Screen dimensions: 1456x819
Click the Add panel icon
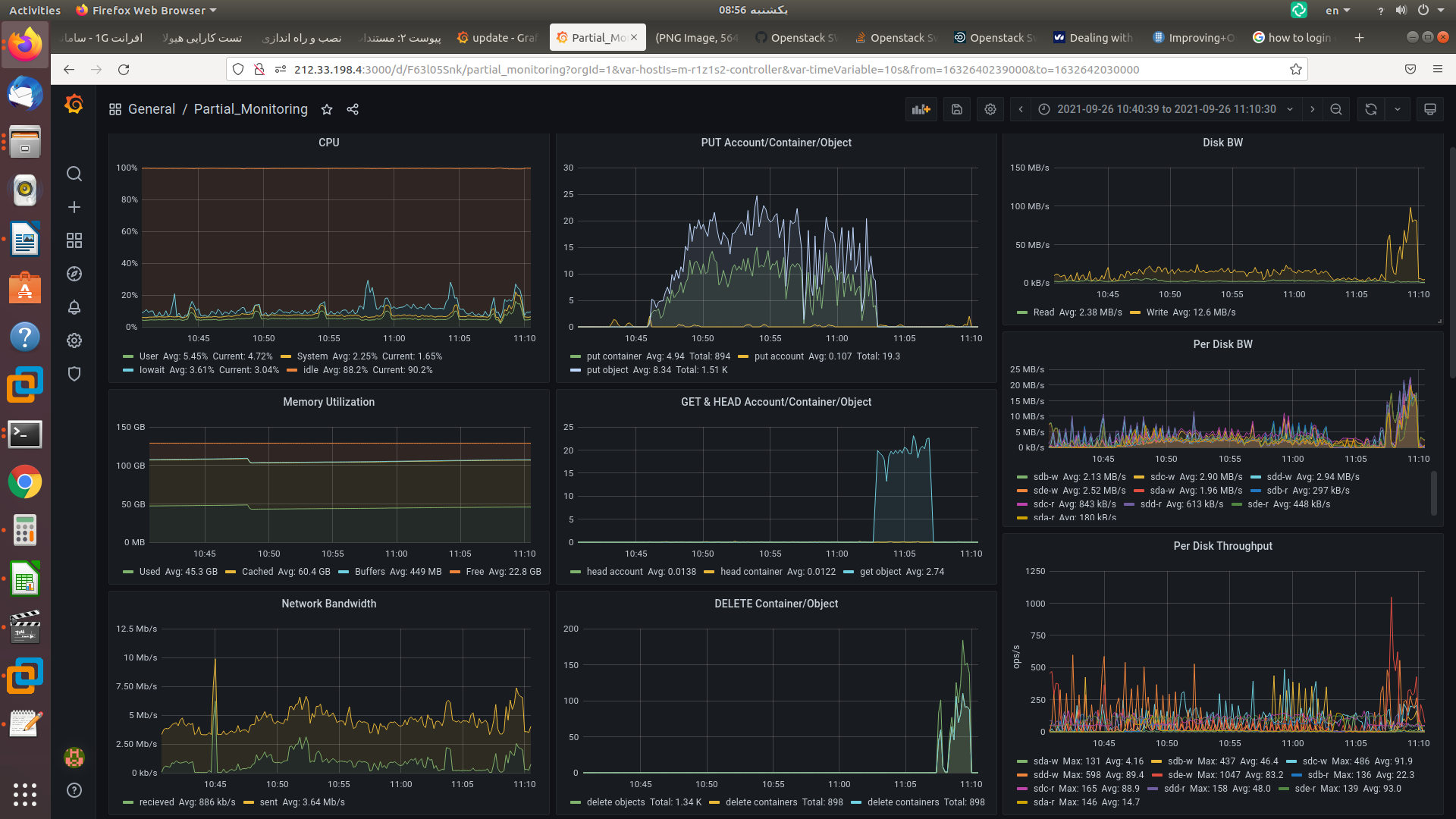[x=921, y=109]
